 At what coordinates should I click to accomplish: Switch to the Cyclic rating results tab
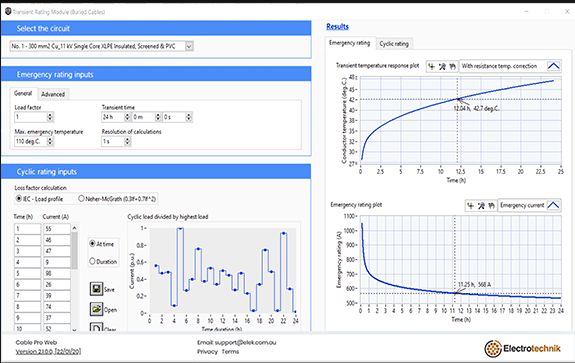tap(394, 44)
